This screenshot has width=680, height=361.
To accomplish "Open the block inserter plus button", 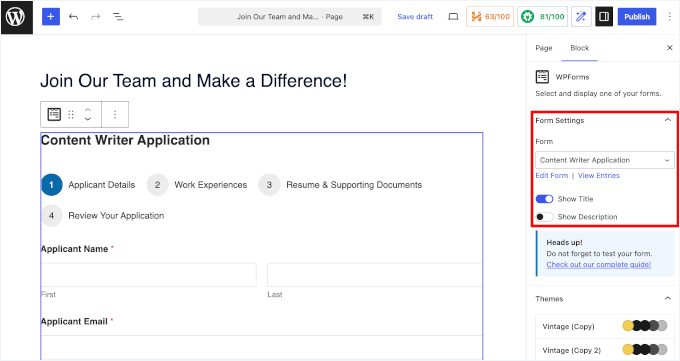I will [51, 17].
